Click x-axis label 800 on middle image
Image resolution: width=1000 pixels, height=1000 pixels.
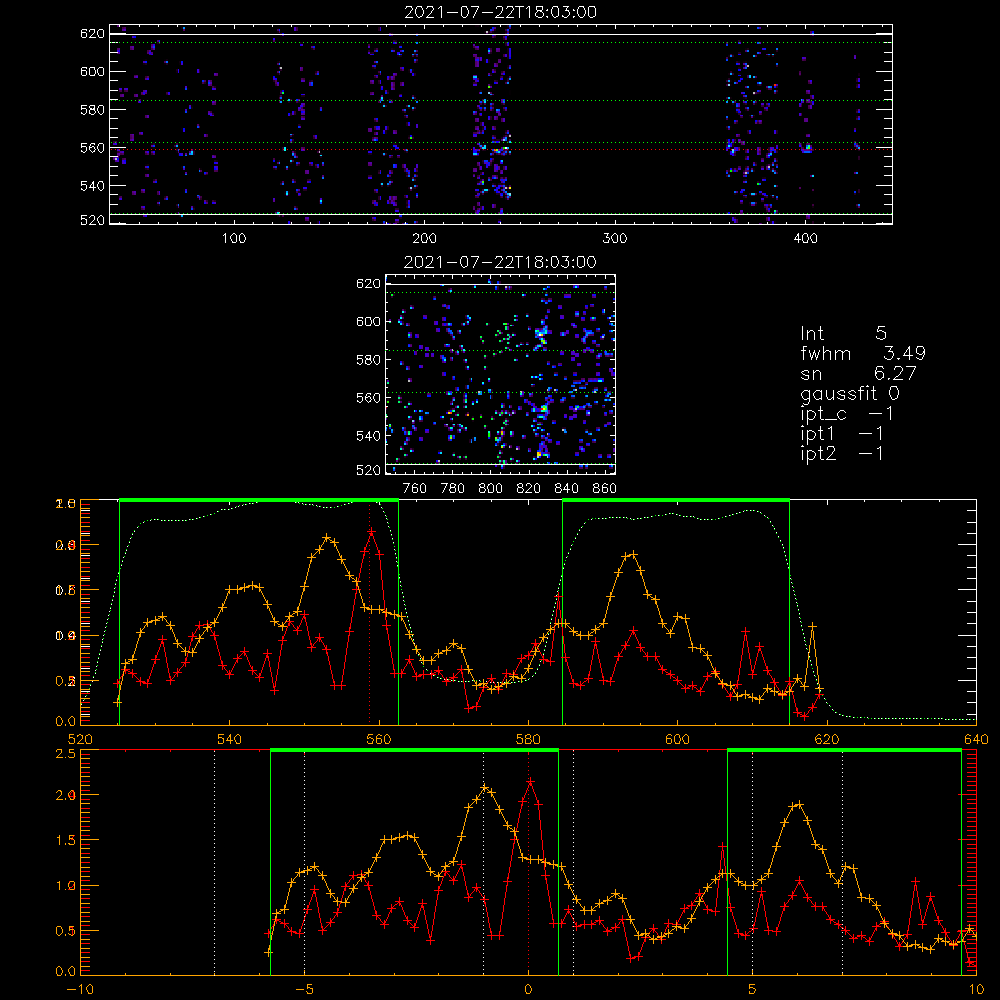pos(490,489)
